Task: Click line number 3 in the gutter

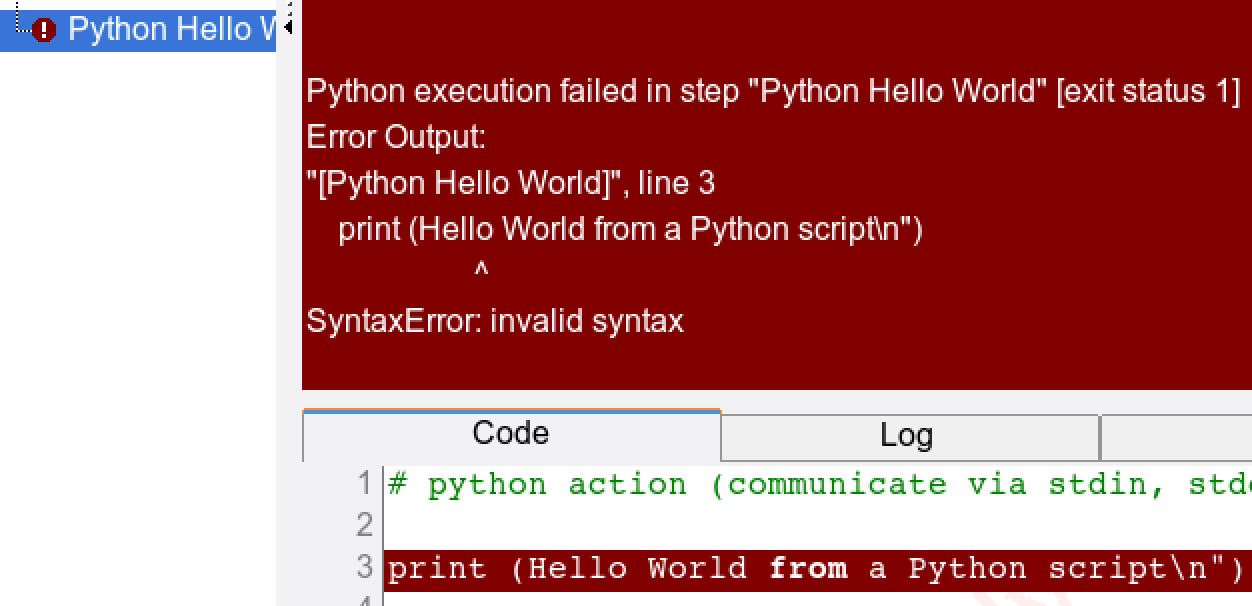Action: click(x=365, y=568)
